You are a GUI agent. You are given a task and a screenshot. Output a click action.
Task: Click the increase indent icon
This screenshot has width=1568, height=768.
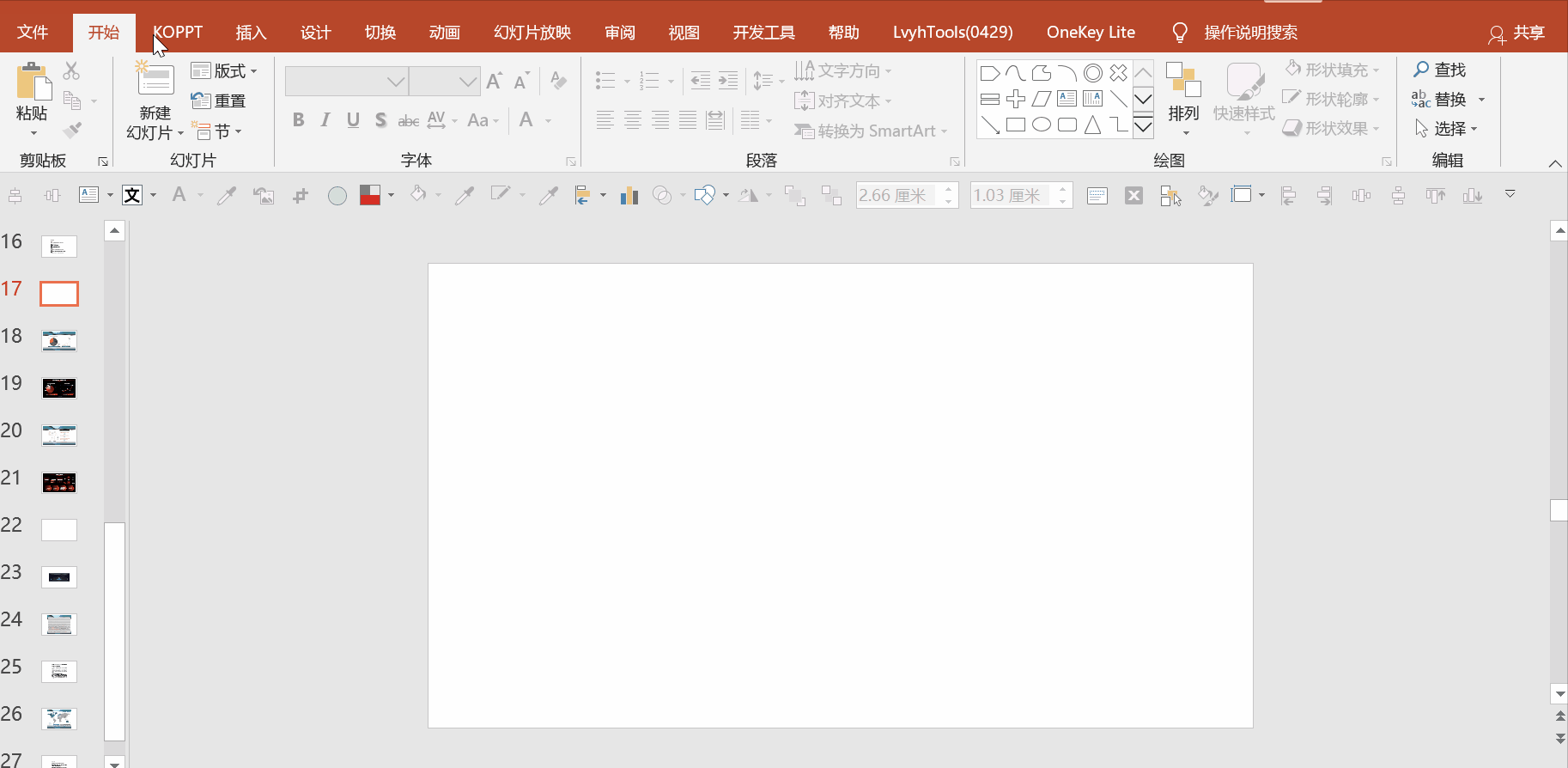coord(728,81)
